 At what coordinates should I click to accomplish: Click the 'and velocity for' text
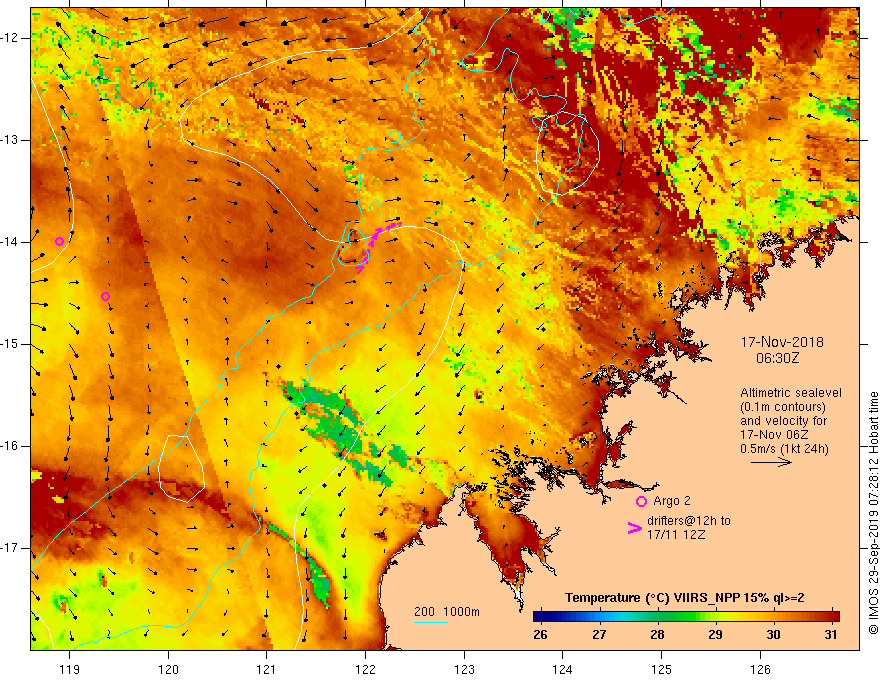click(784, 421)
